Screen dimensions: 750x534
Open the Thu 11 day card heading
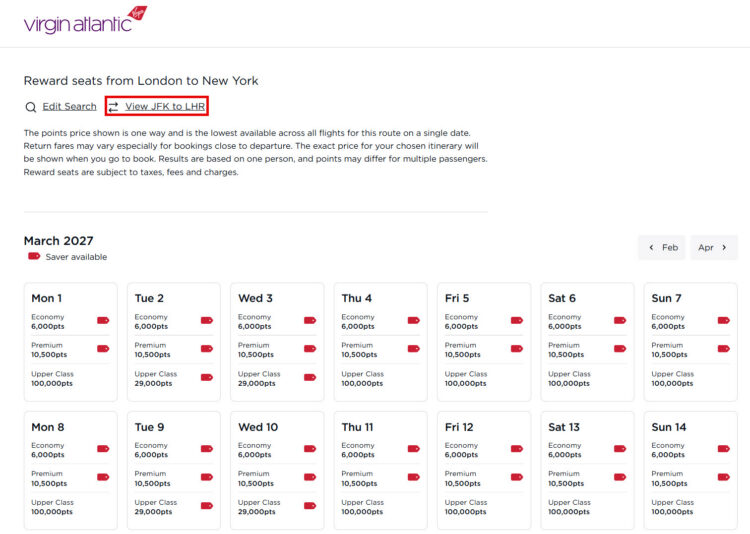coord(357,427)
